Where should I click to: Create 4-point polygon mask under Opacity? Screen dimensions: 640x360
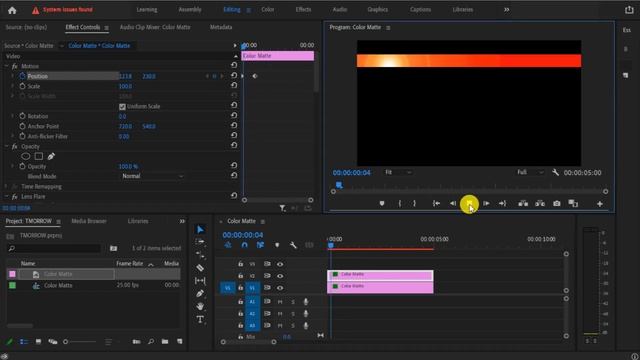pyautogui.click(x=39, y=156)
